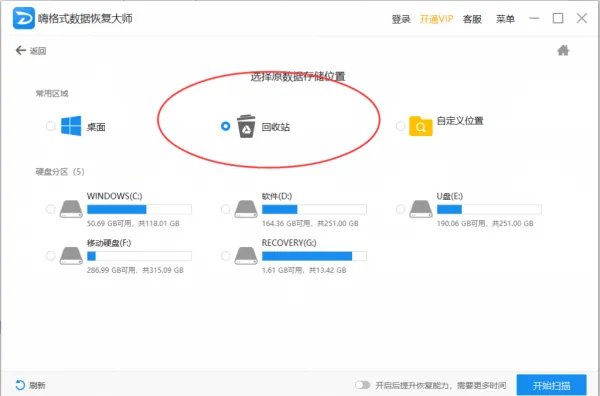600x396 pixels.
Task: Click the 软件(D:) drive icon
Action: (x=246, y=209)
